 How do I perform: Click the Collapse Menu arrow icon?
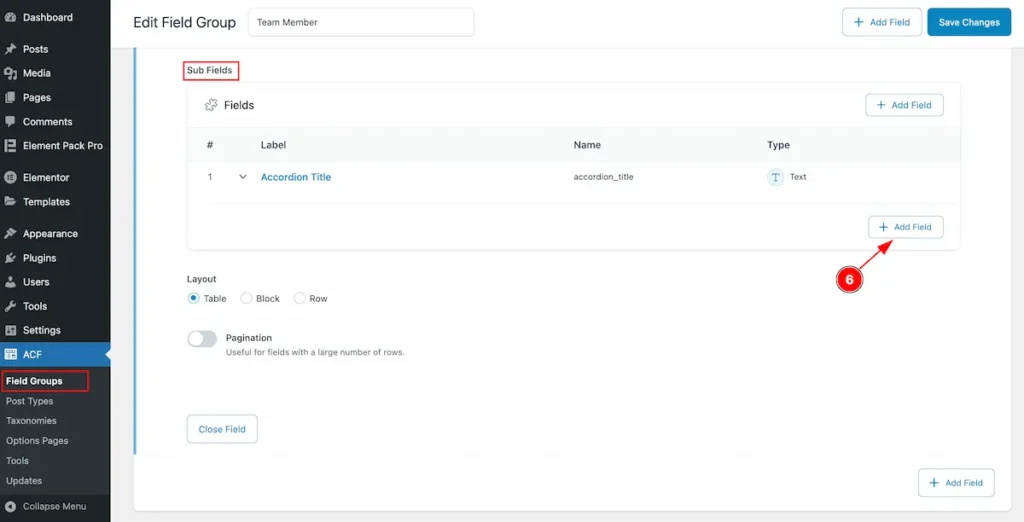coord(11,506)
